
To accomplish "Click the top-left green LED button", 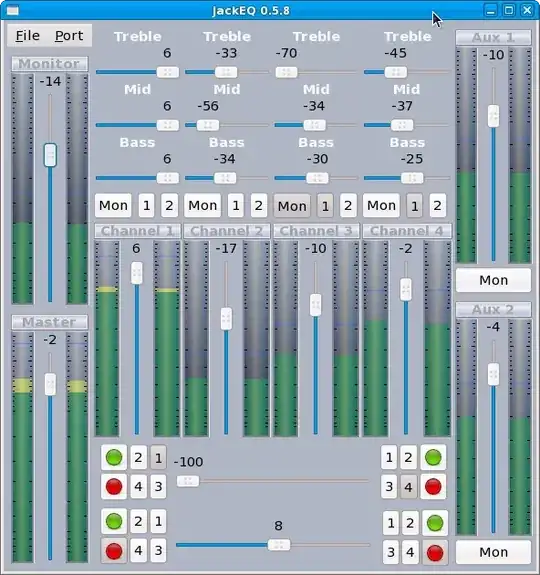I will tap(114, 457).
